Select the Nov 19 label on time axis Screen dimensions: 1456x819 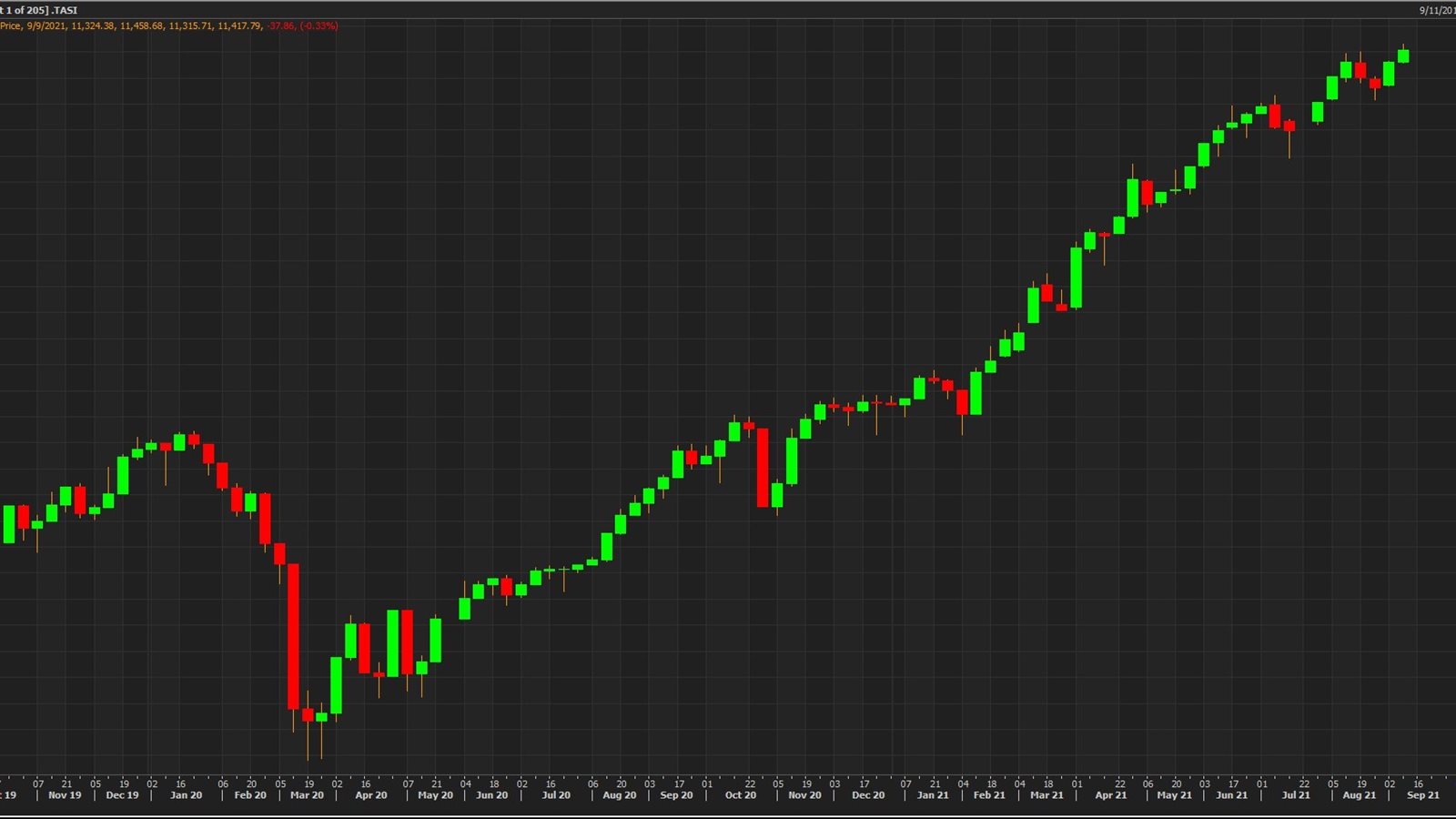(x=65, y=795)
